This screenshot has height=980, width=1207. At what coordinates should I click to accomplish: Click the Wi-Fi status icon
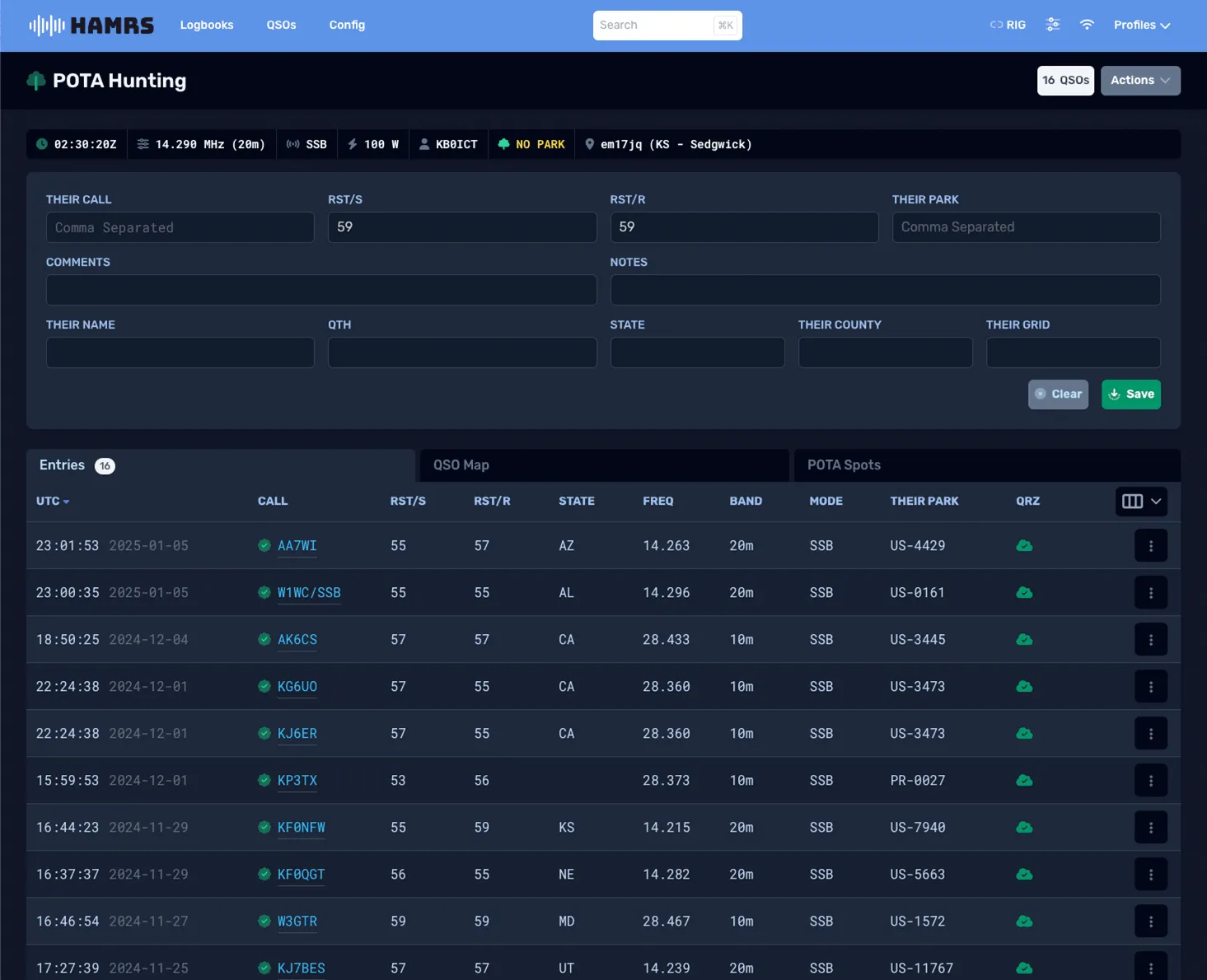(x=1087, y=25)
